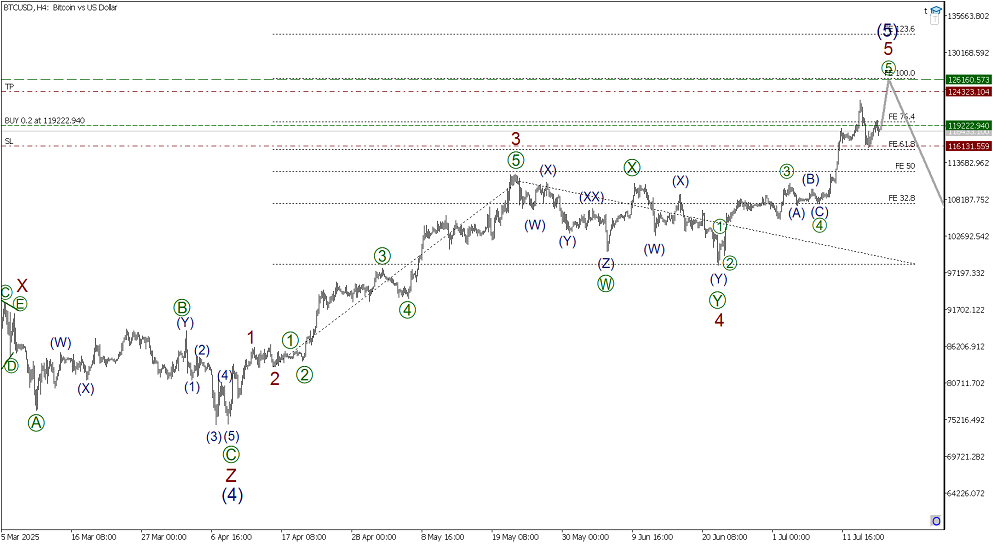Image resolution: width=1000 pixels, height=545 pixels.
Task: Select the FE 61.8 Fibonacci label
Action: coord(902,144)
